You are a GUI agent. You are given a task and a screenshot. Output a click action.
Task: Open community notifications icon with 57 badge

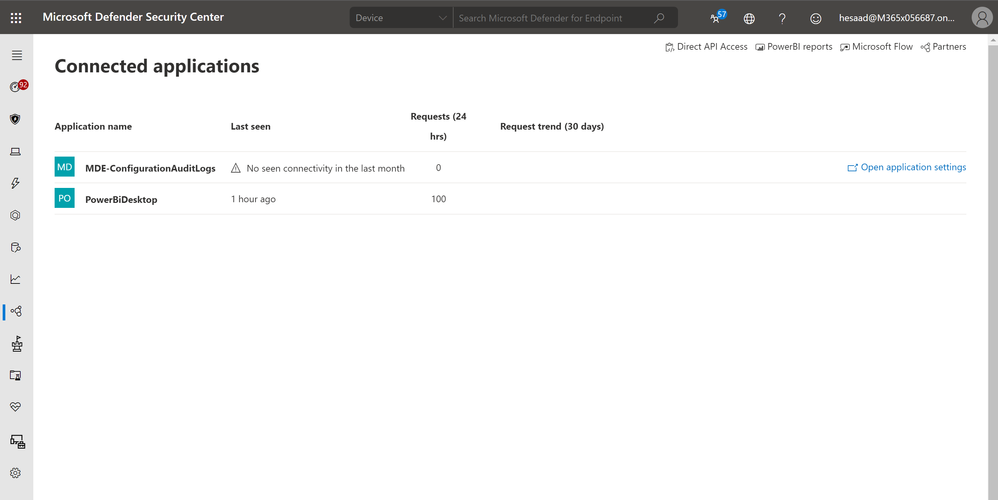tap(718, 17)
